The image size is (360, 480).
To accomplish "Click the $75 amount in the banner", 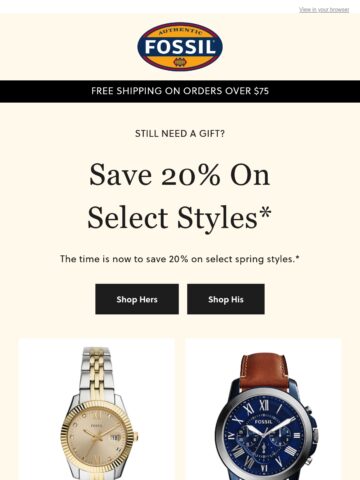I will [261, 91].
